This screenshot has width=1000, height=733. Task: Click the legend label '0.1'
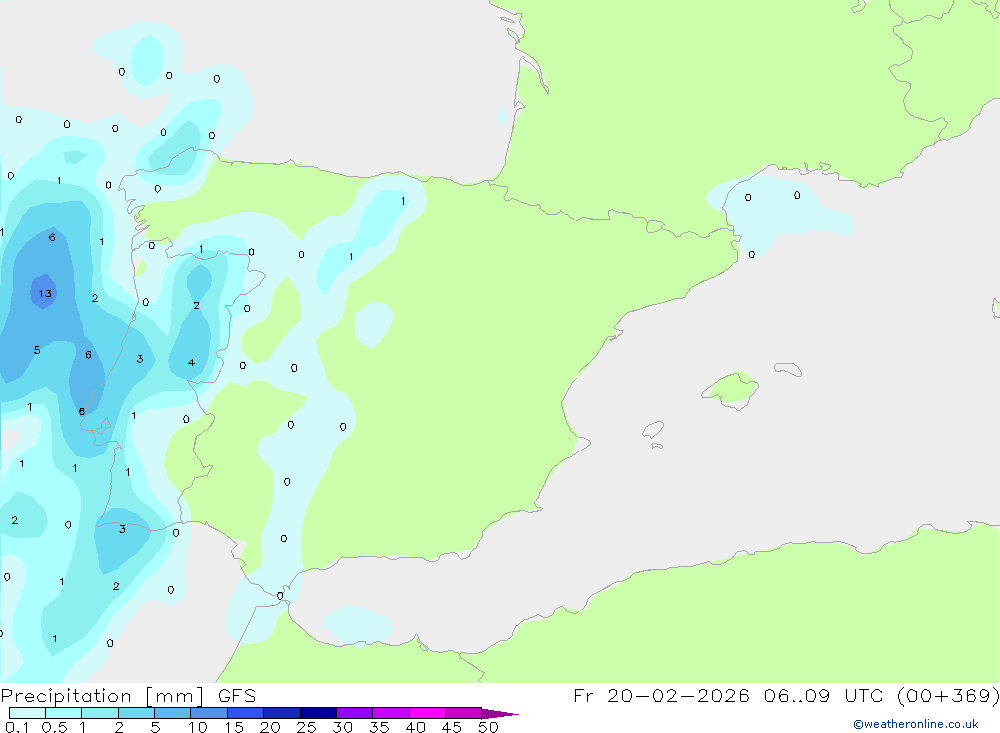coord(17,727)
